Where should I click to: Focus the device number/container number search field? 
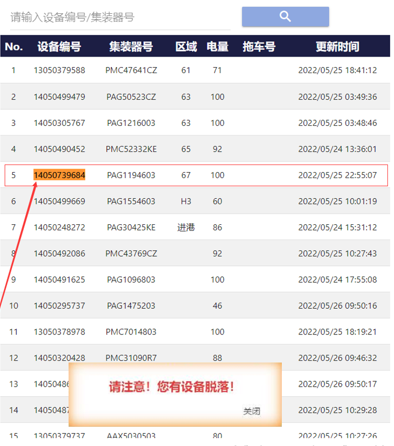tap(120, 17)
